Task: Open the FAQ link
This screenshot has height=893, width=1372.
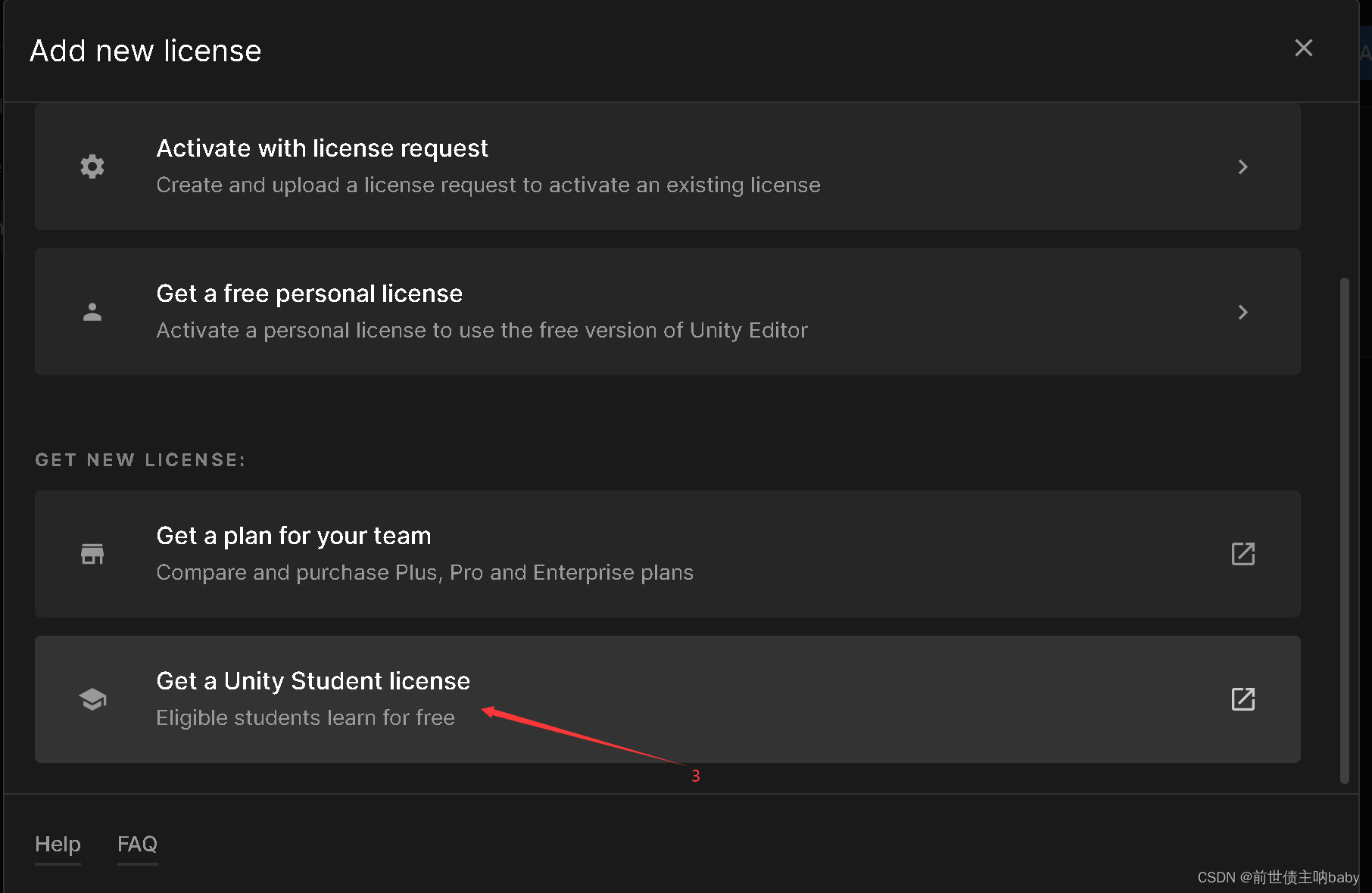Action: tap(137, 844)
